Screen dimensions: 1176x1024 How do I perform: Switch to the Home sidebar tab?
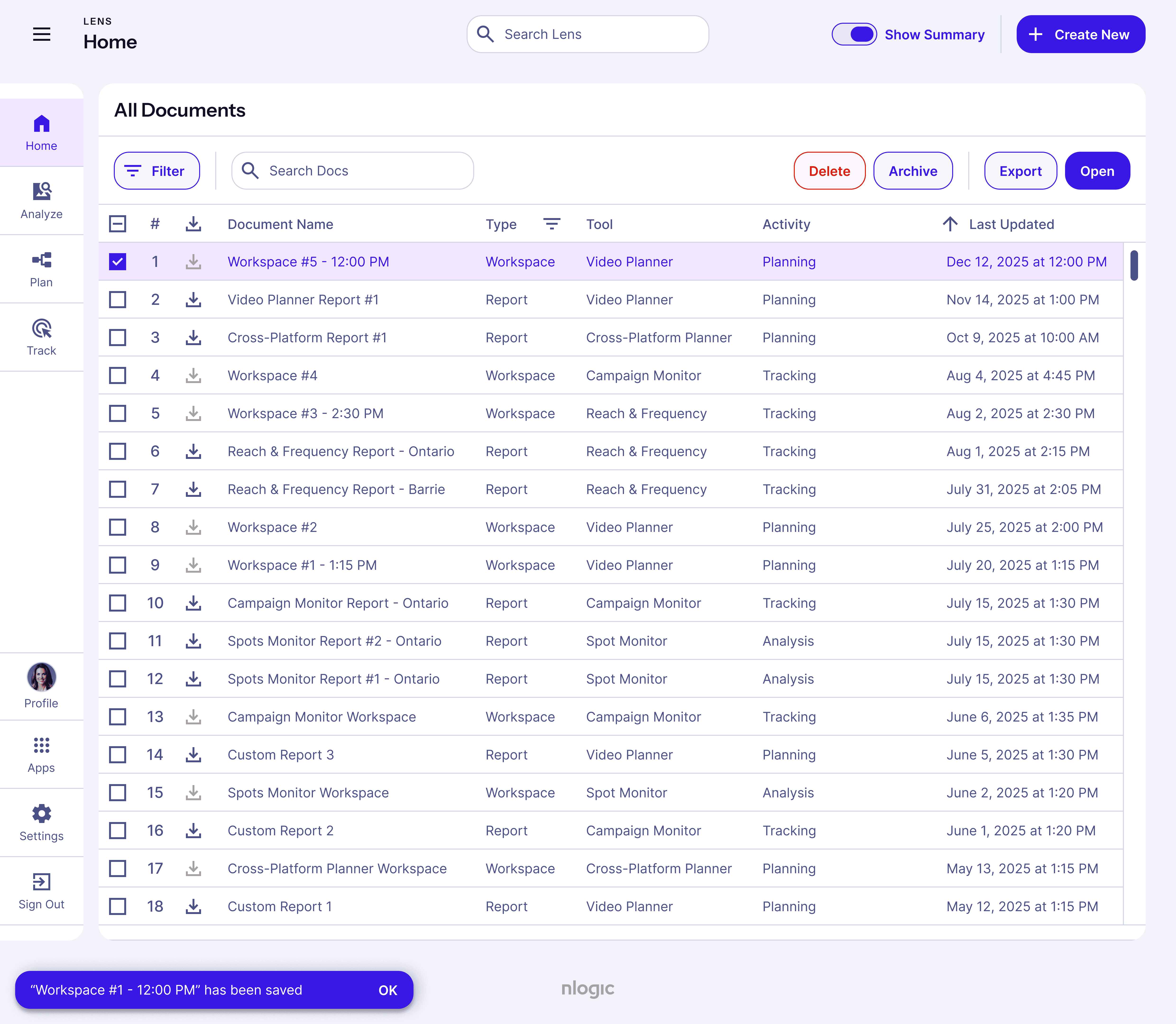(42, 132)
